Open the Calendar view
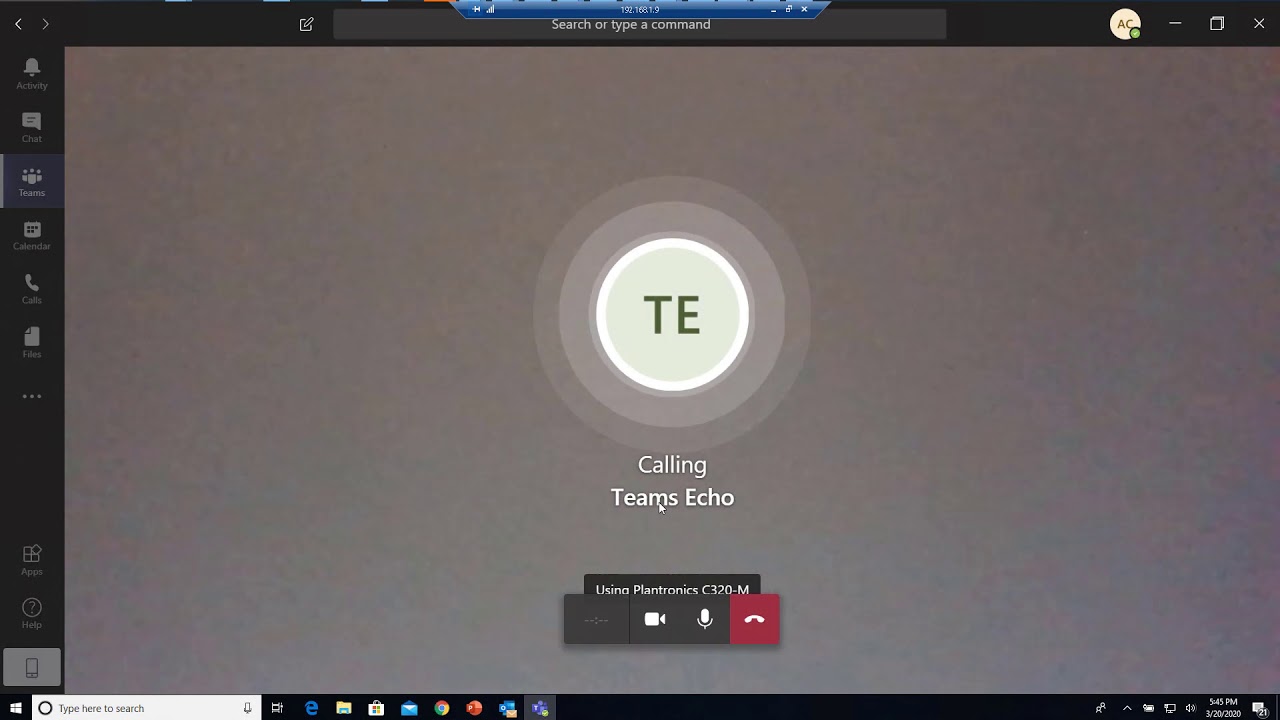This screenshot has width=1280, height=720. pyautogui.click(x=32, y=236)
